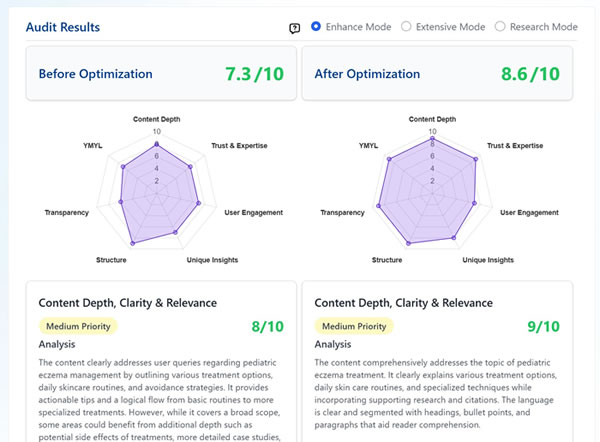
Task: Select the Enhance Mode radio button
Action: point(316,26)
